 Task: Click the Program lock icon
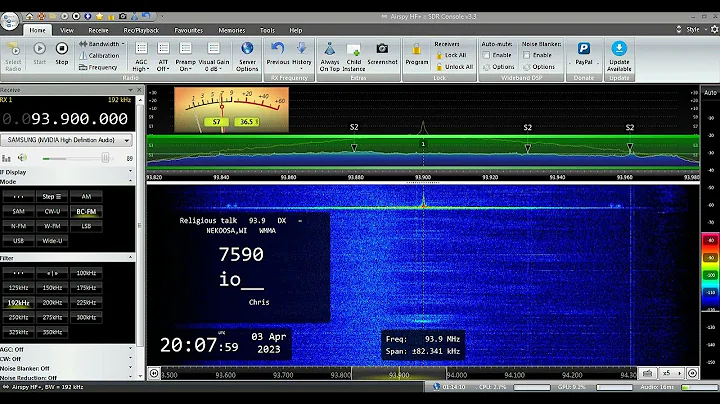click(416, 49)
